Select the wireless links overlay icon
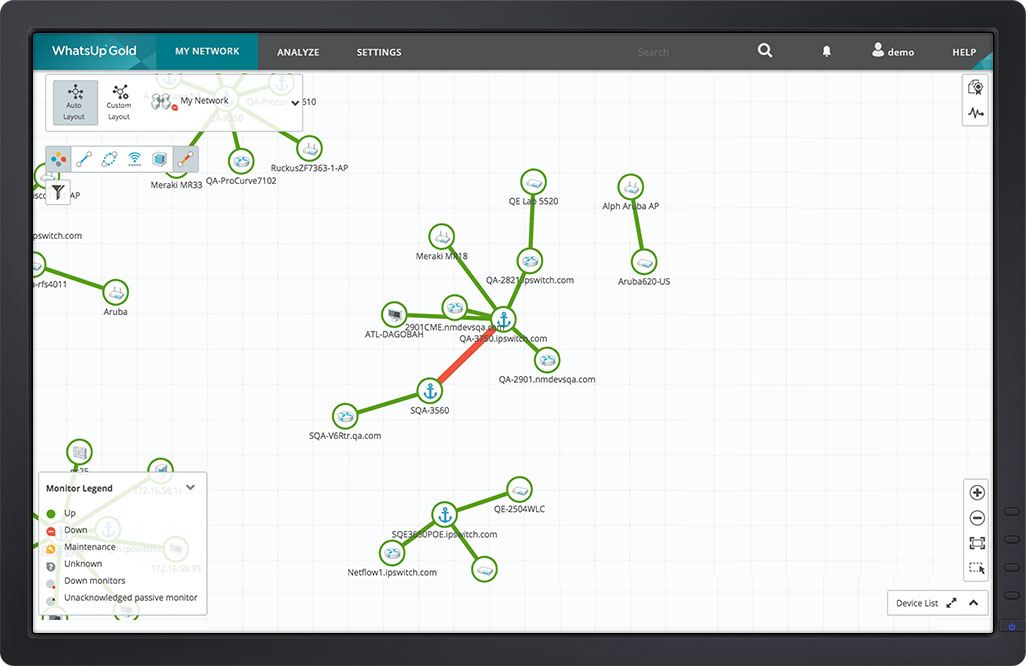Viewport: 1026px width, 666px height. 135,158
